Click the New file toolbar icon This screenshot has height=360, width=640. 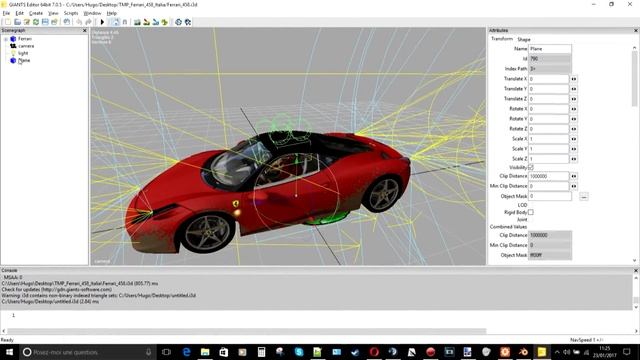pos(8,22)
